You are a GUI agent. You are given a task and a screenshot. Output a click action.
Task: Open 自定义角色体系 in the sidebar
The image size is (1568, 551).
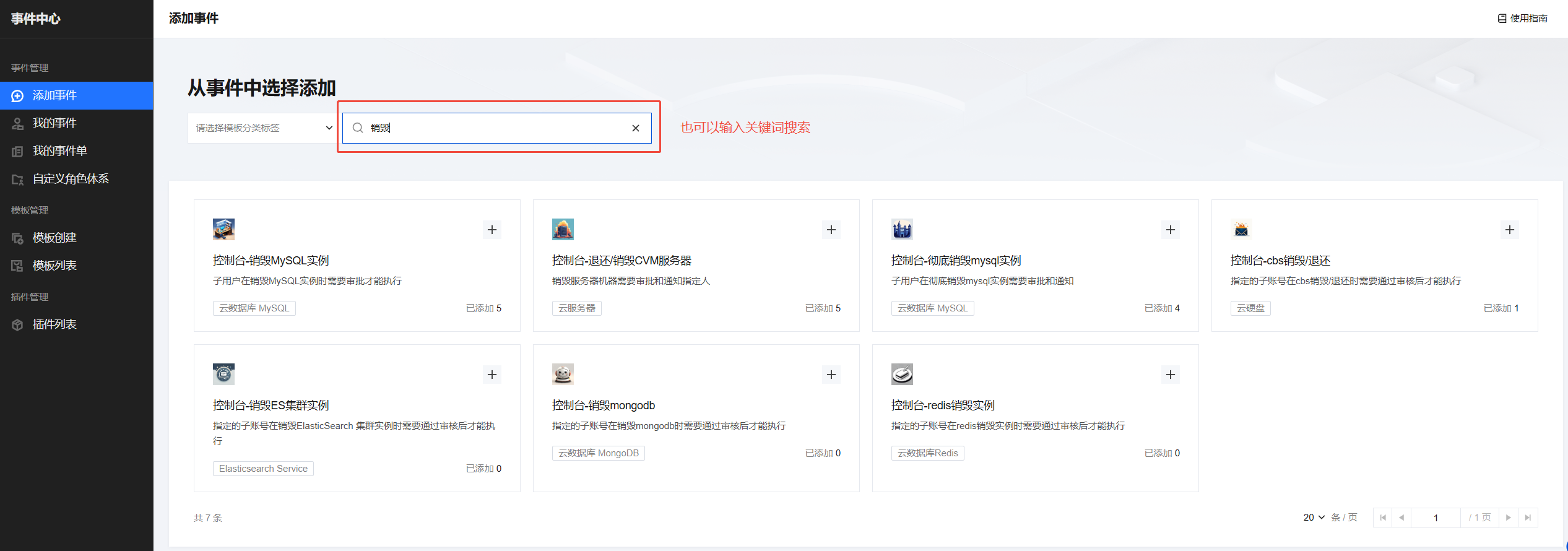coord(77,179)
